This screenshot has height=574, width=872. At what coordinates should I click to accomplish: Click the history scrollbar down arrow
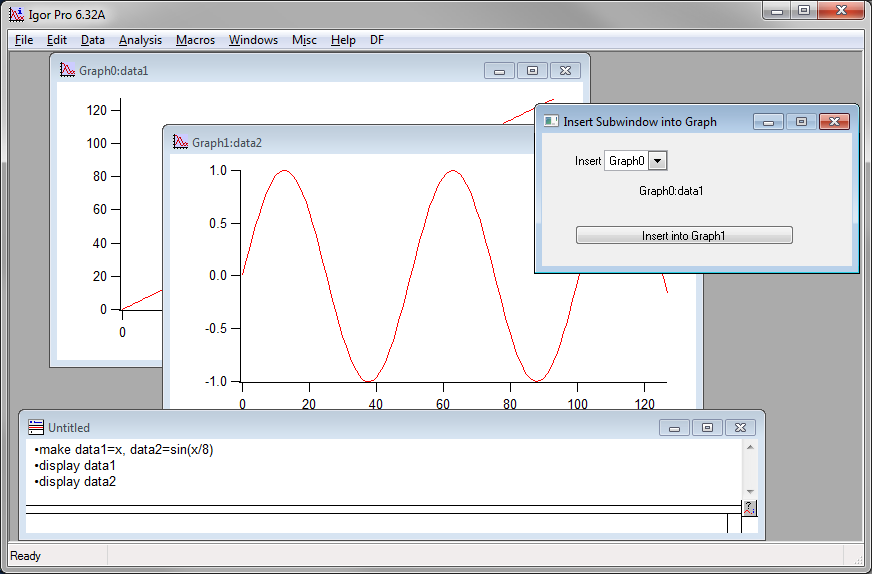[750, 491]
